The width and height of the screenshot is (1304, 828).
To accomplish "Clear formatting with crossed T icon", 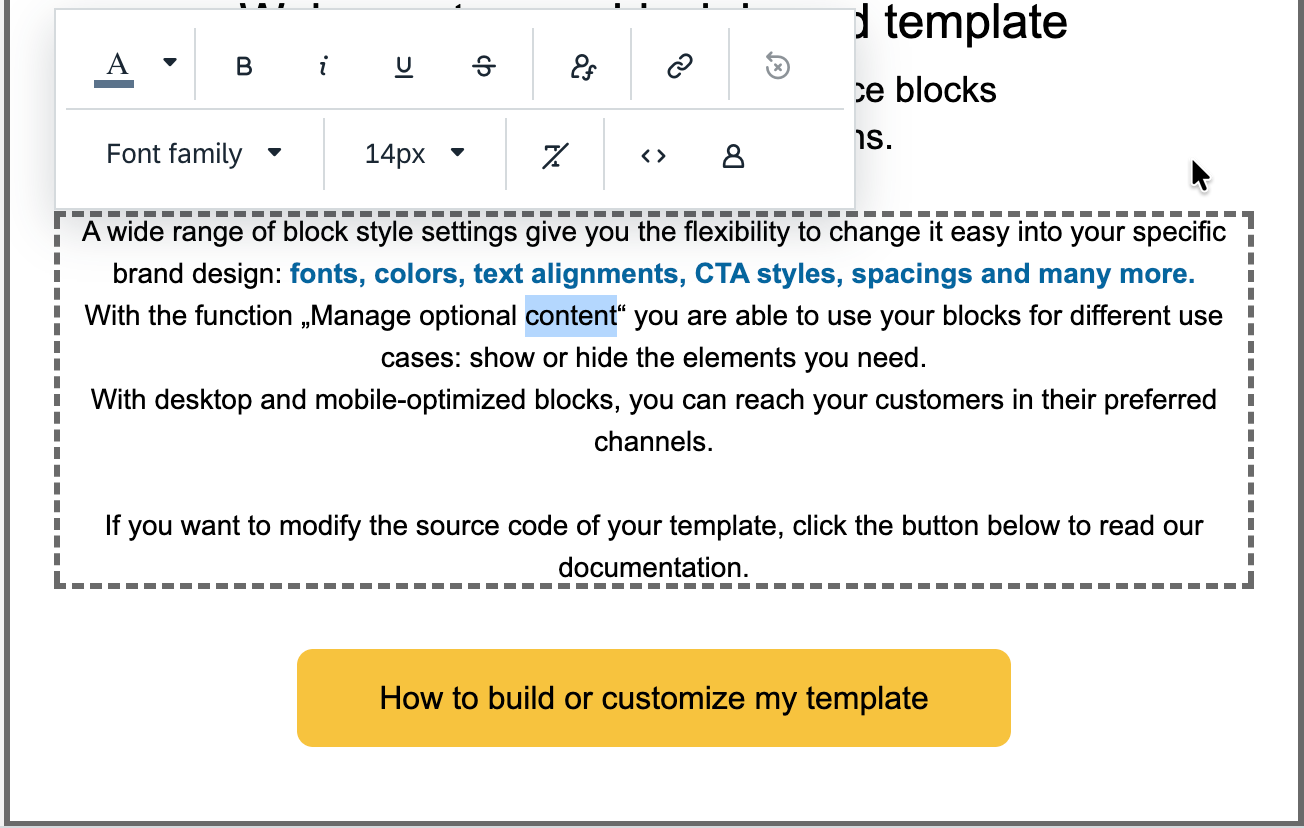I will pyautogui.click(x=555, y=155).
